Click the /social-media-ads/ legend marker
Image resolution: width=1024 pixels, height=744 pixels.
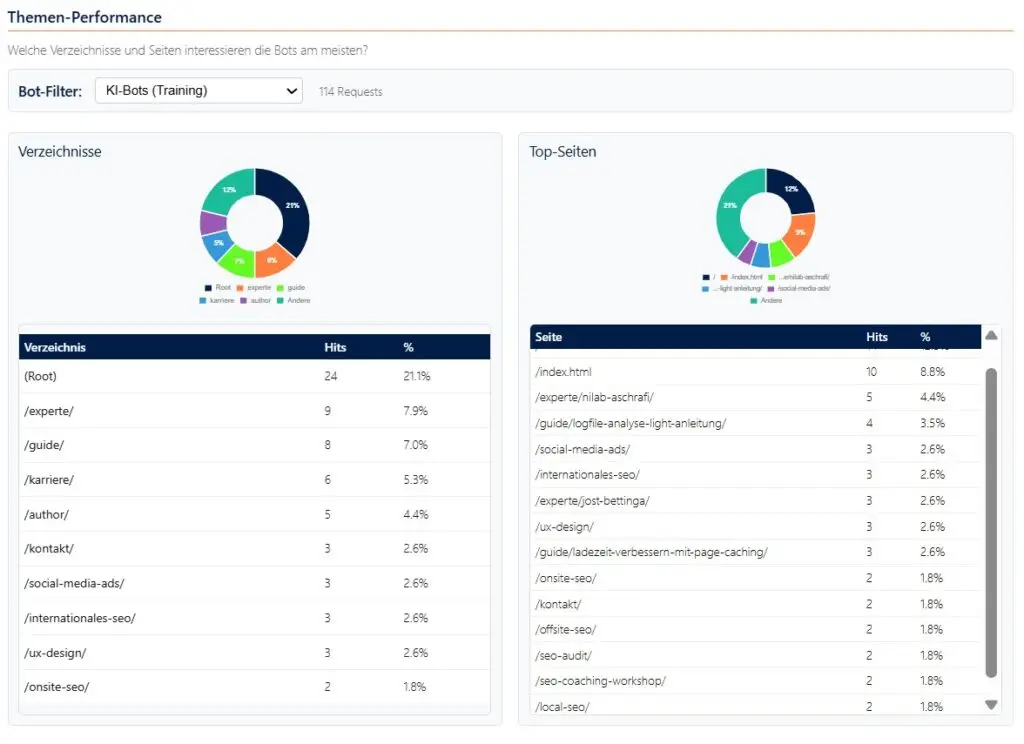click(x=769, y=288)
